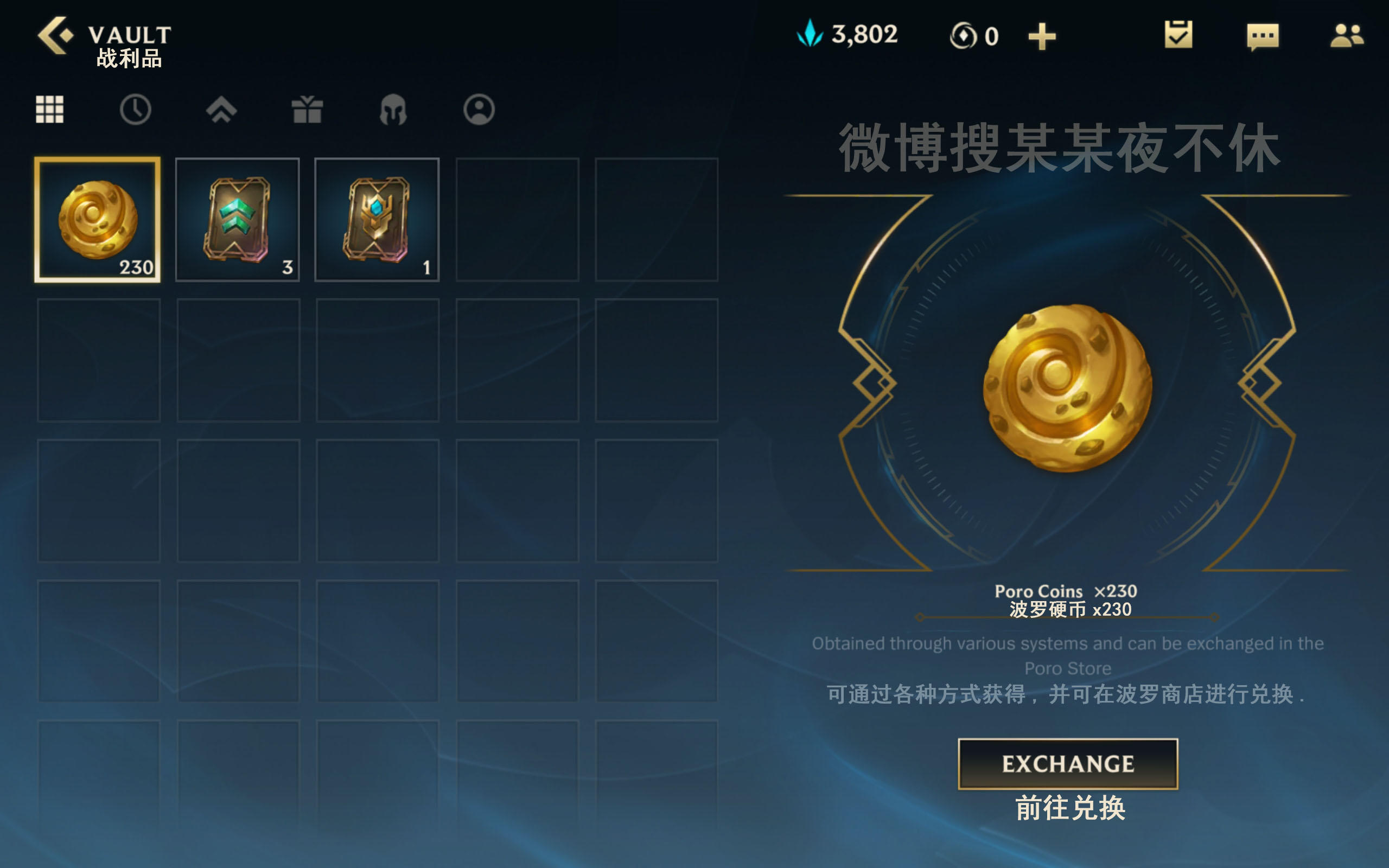Open the friends list icon
The image size is (1389, 868).
[1347, 36]
